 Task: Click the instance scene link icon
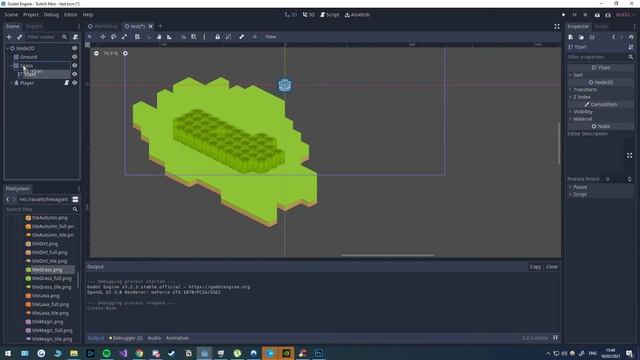point(19,37)
